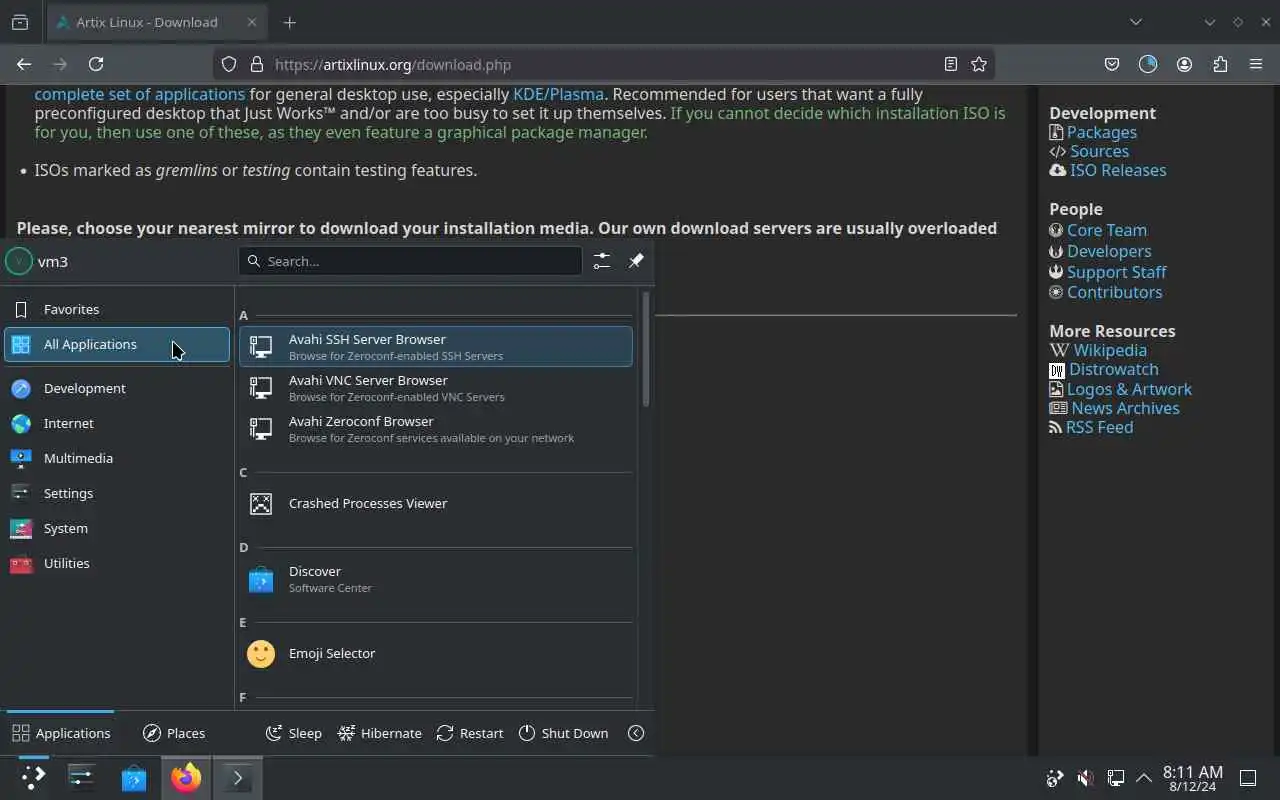
Task: Open the Logos & Artwork link
Action: (x=1129, y=389)
